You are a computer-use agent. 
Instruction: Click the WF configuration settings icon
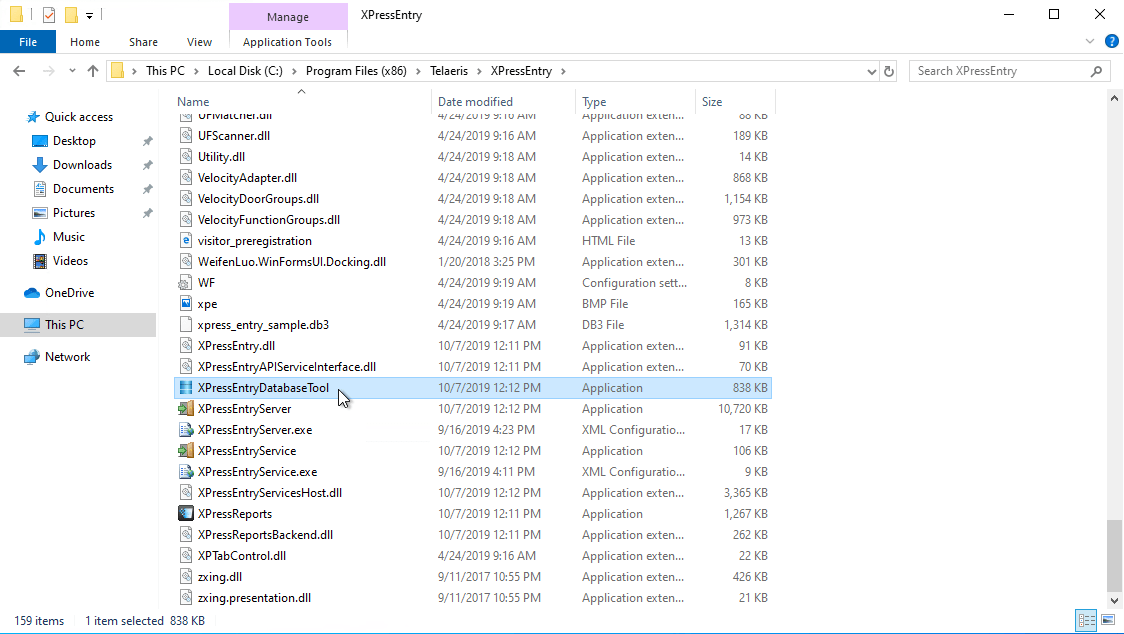(x=186, y=283)
